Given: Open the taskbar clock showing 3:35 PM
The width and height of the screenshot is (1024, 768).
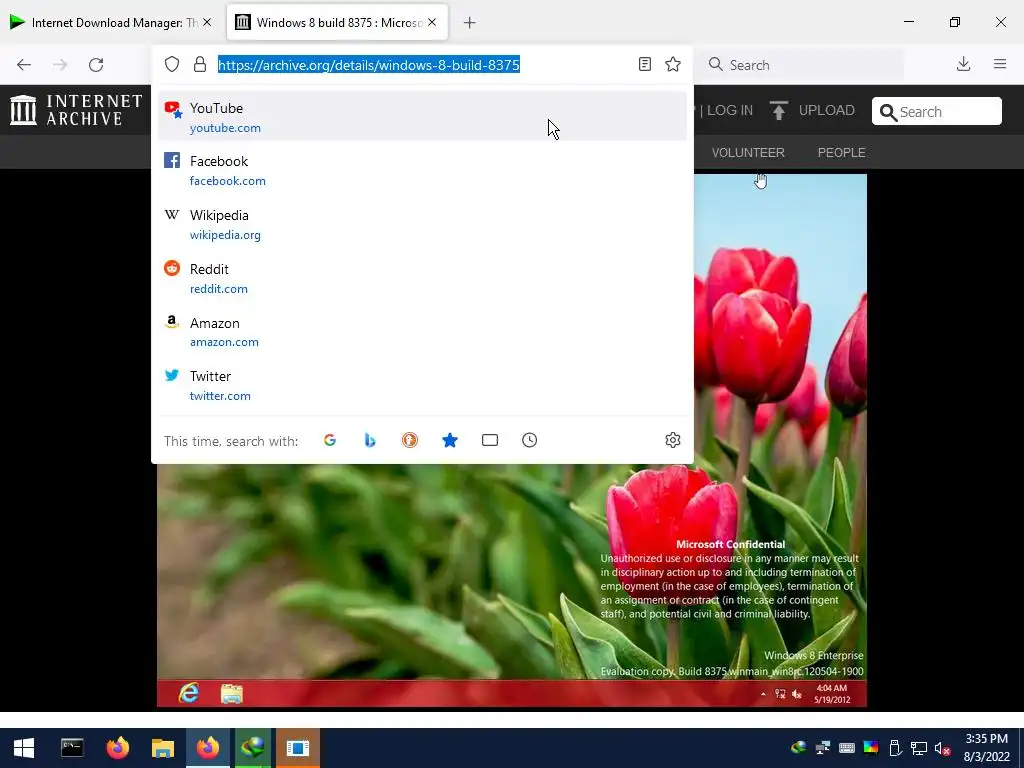Looking at the screenshot, I should point(986,748).
